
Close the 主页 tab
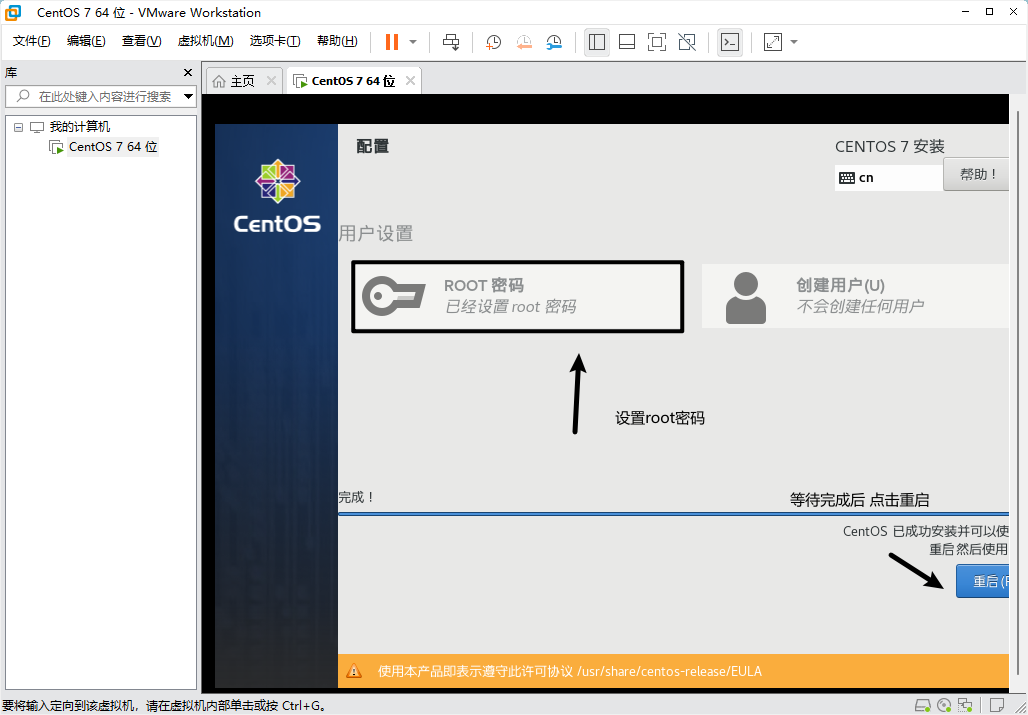coord(271,81)
